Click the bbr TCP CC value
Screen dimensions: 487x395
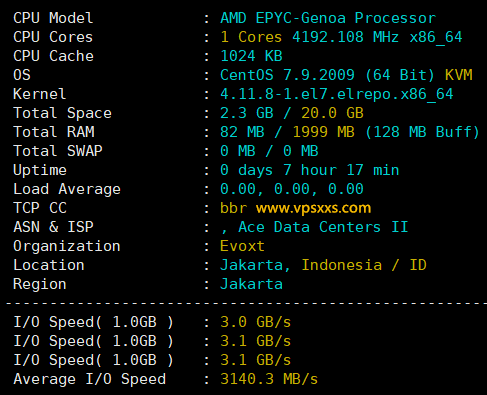tap(233, 208)
